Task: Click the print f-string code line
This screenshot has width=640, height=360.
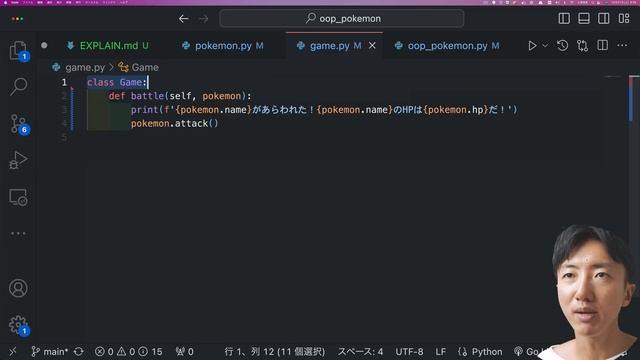Action: (324, 110)
